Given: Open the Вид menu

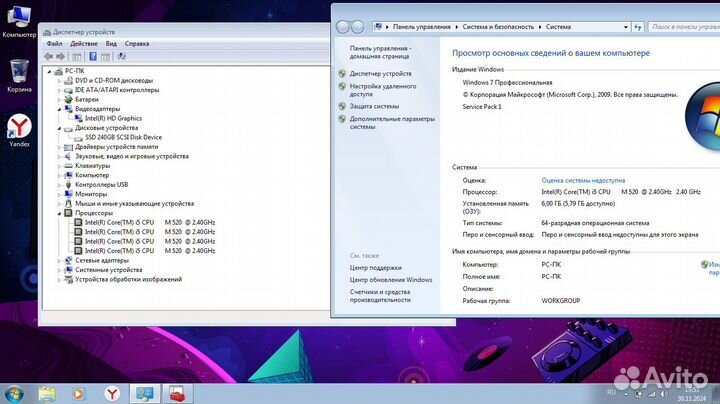Looking at the screenshot, I should (x=111, y=44).
